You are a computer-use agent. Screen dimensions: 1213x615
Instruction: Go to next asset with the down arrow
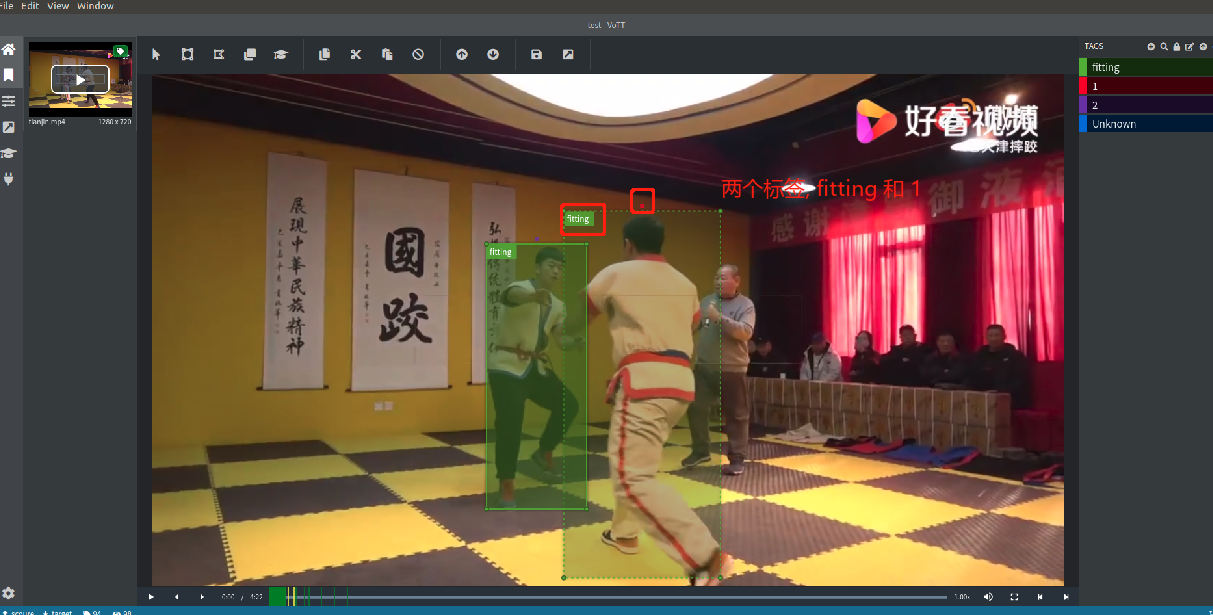[493, 54]
